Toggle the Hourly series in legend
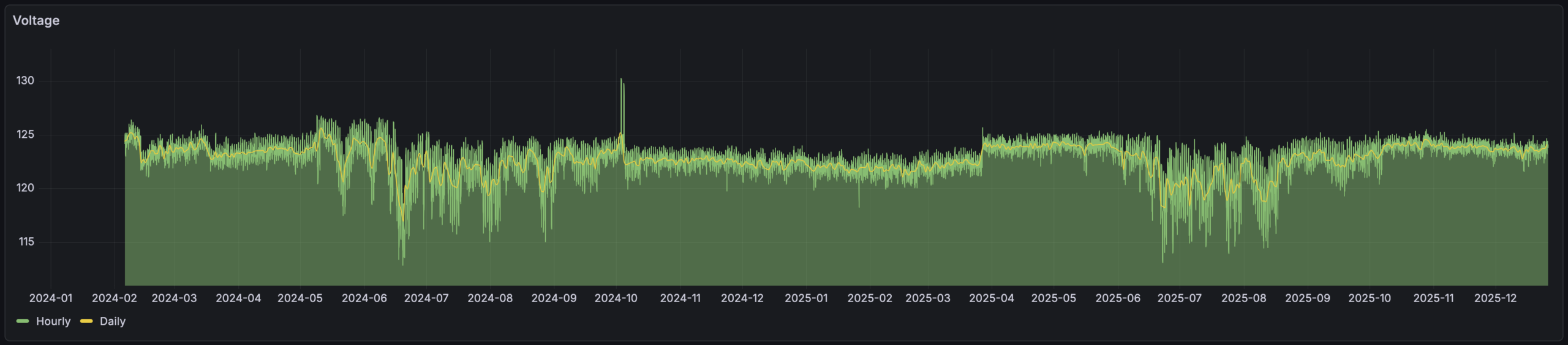The image size is (1568, 345). click(53, 321)
